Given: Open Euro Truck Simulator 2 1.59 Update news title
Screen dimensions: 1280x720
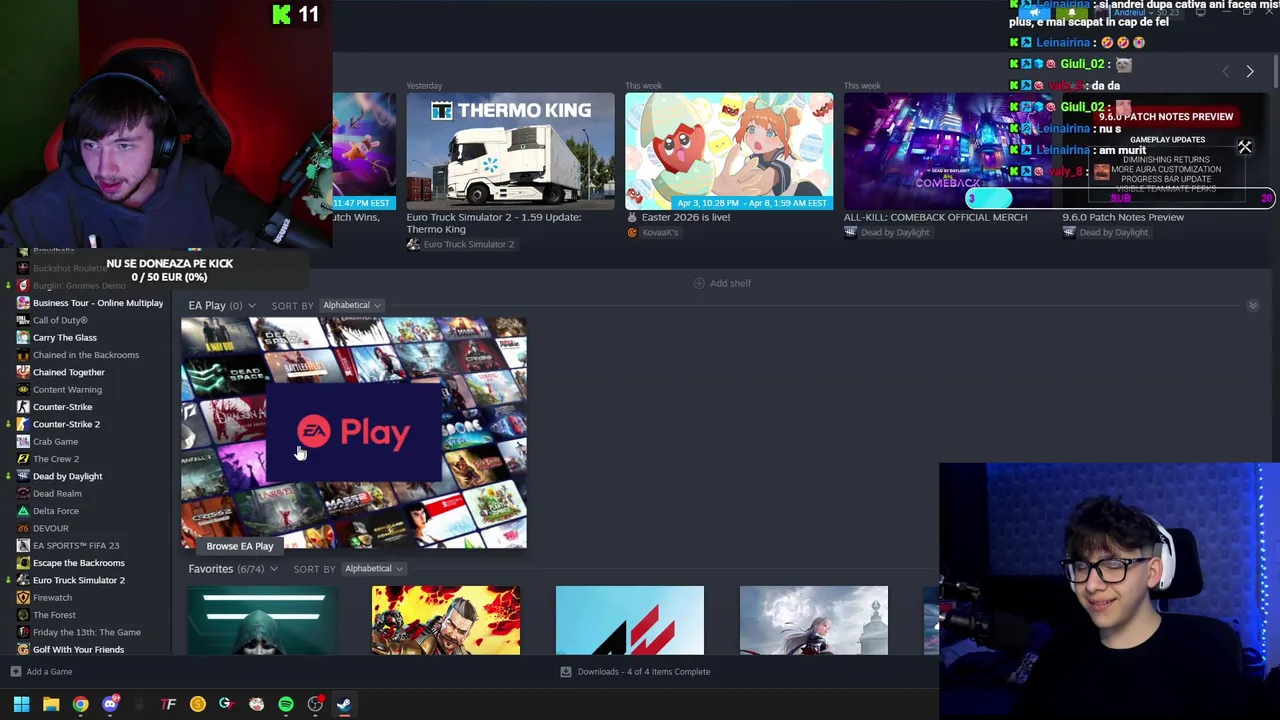Looking at the screenshot, I should [x=494, y=223].
